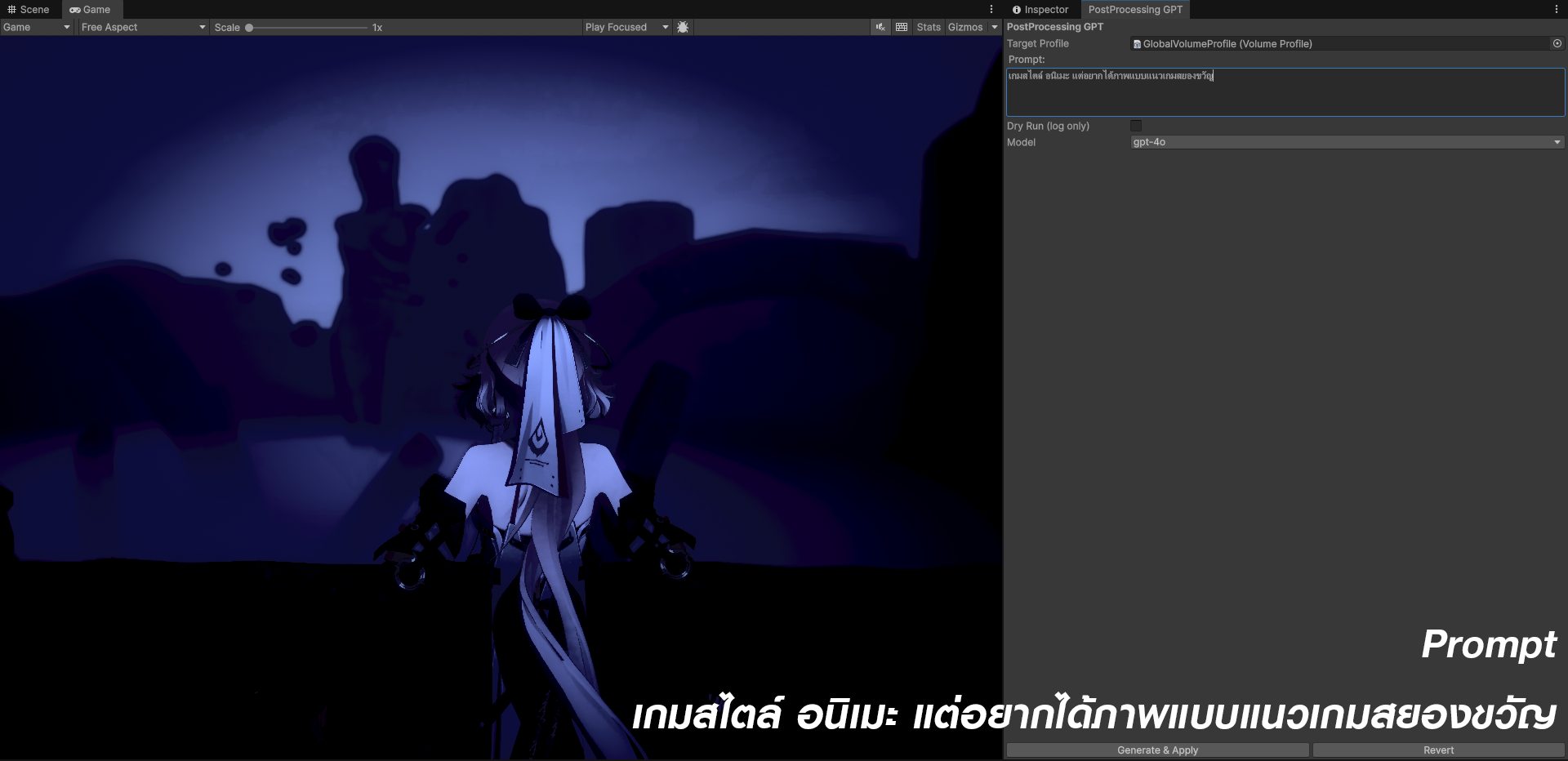Open object picker for Target Profile

[1557, 43]
